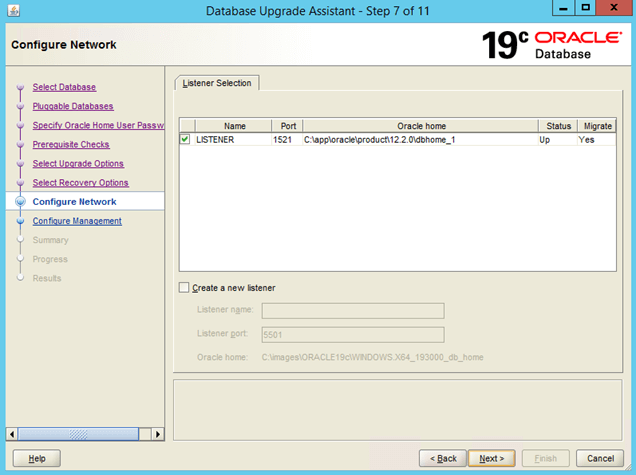The height and width of the screenshot is (475, 636).
Task: Sort listeners by Port column header
Action: [x=287, y=126]
